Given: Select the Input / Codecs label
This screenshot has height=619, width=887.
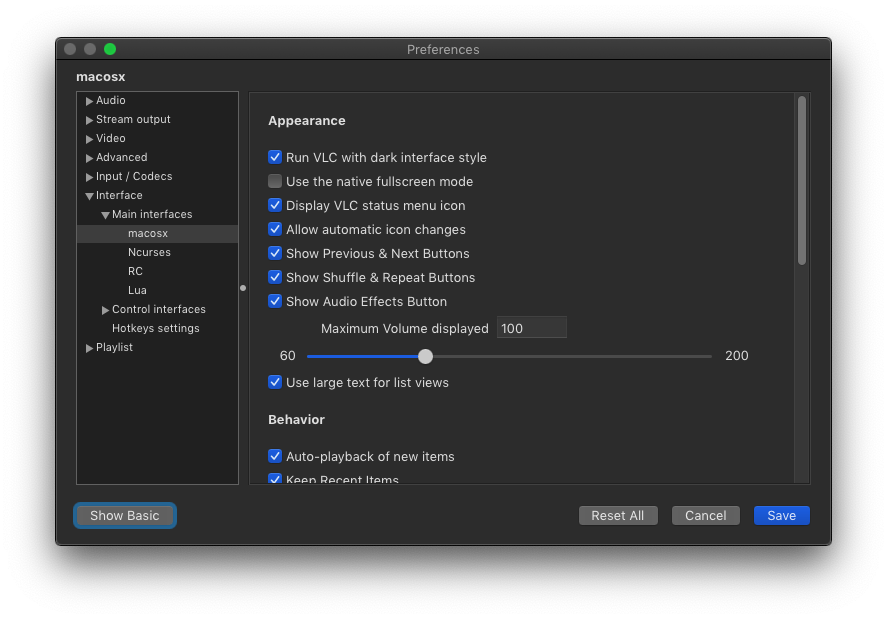Looking at the screenshot, I should click(134, 177).
